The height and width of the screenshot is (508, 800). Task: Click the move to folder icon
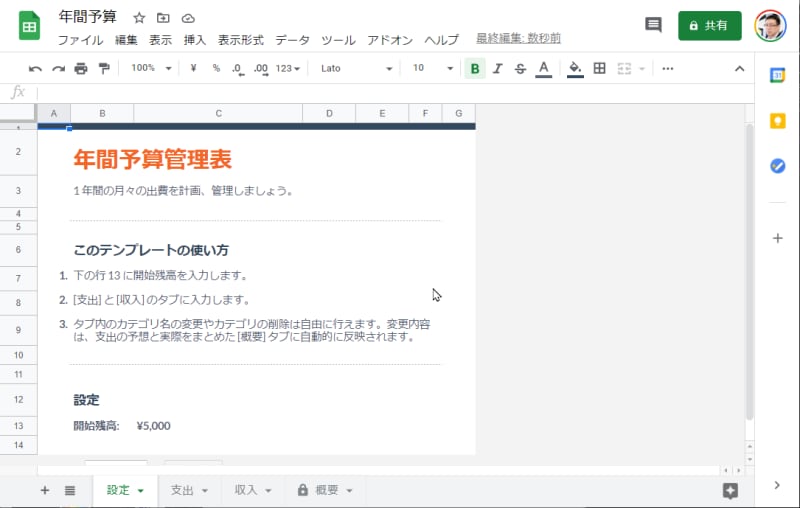pyautogui.click(x=163, y=18)
